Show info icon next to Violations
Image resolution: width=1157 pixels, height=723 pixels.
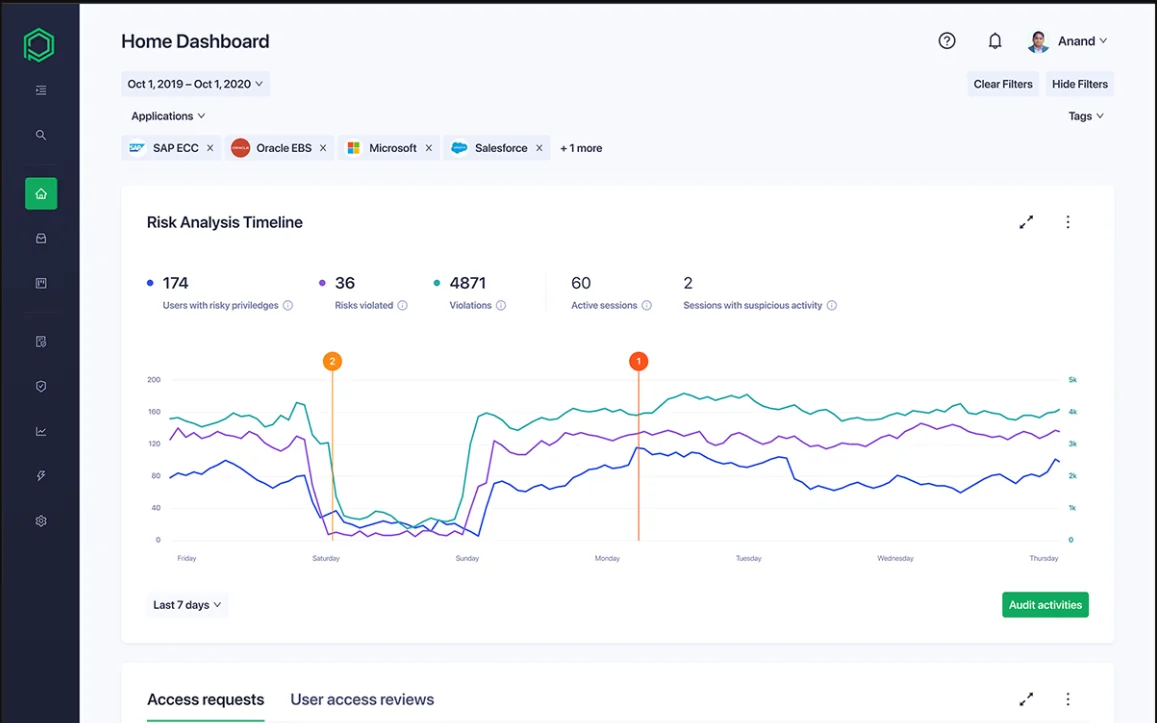tap(501, 305)
